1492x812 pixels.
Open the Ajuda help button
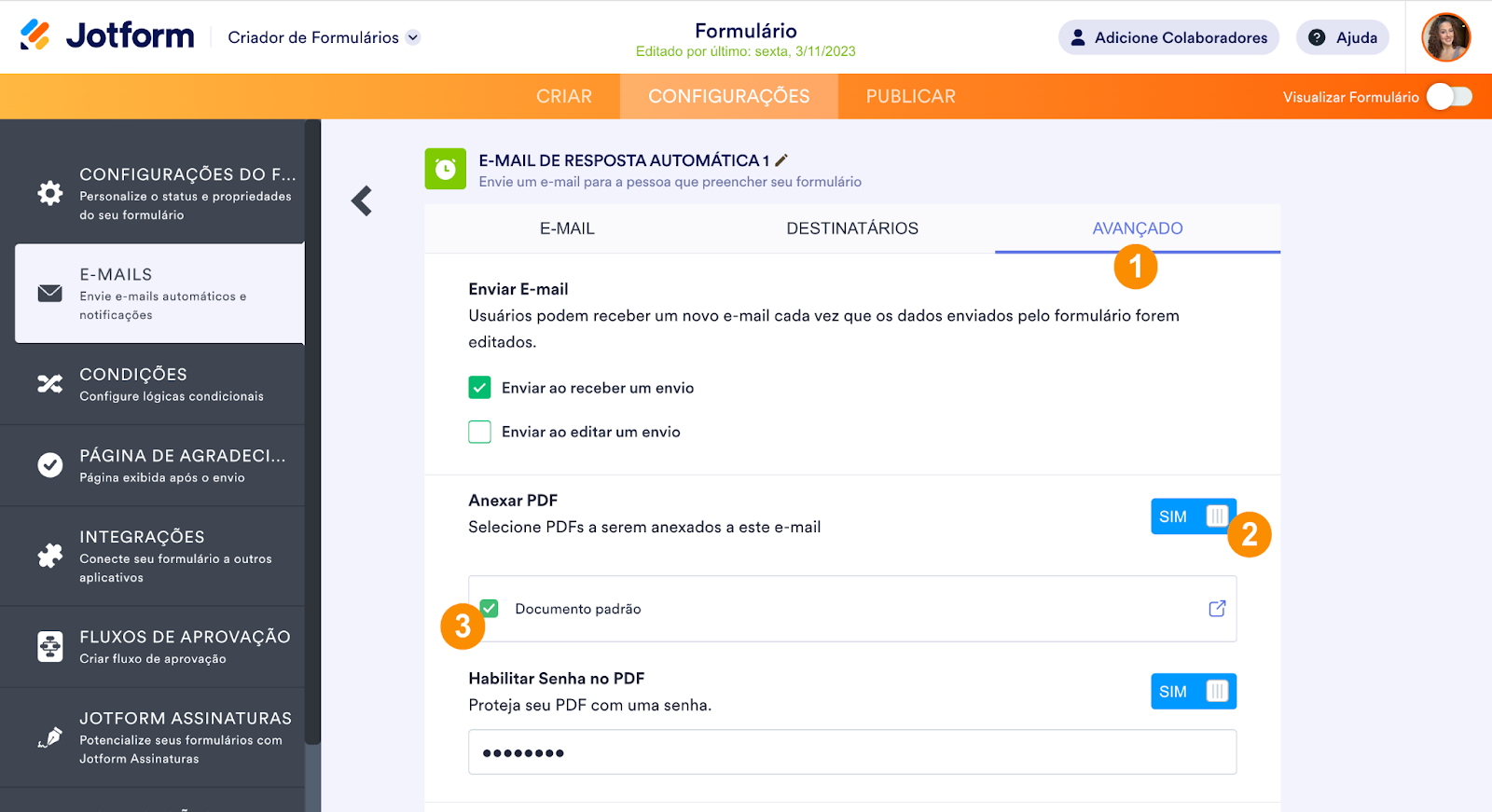pyautogui.click(x=1343, y=37)
